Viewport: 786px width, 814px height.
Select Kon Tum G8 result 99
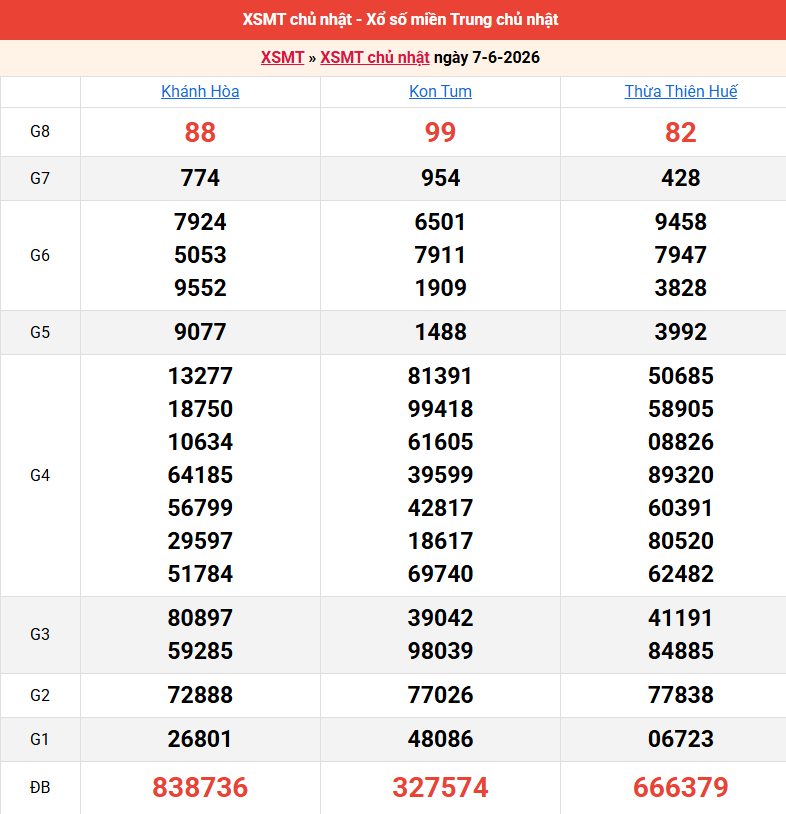[440, 132]
